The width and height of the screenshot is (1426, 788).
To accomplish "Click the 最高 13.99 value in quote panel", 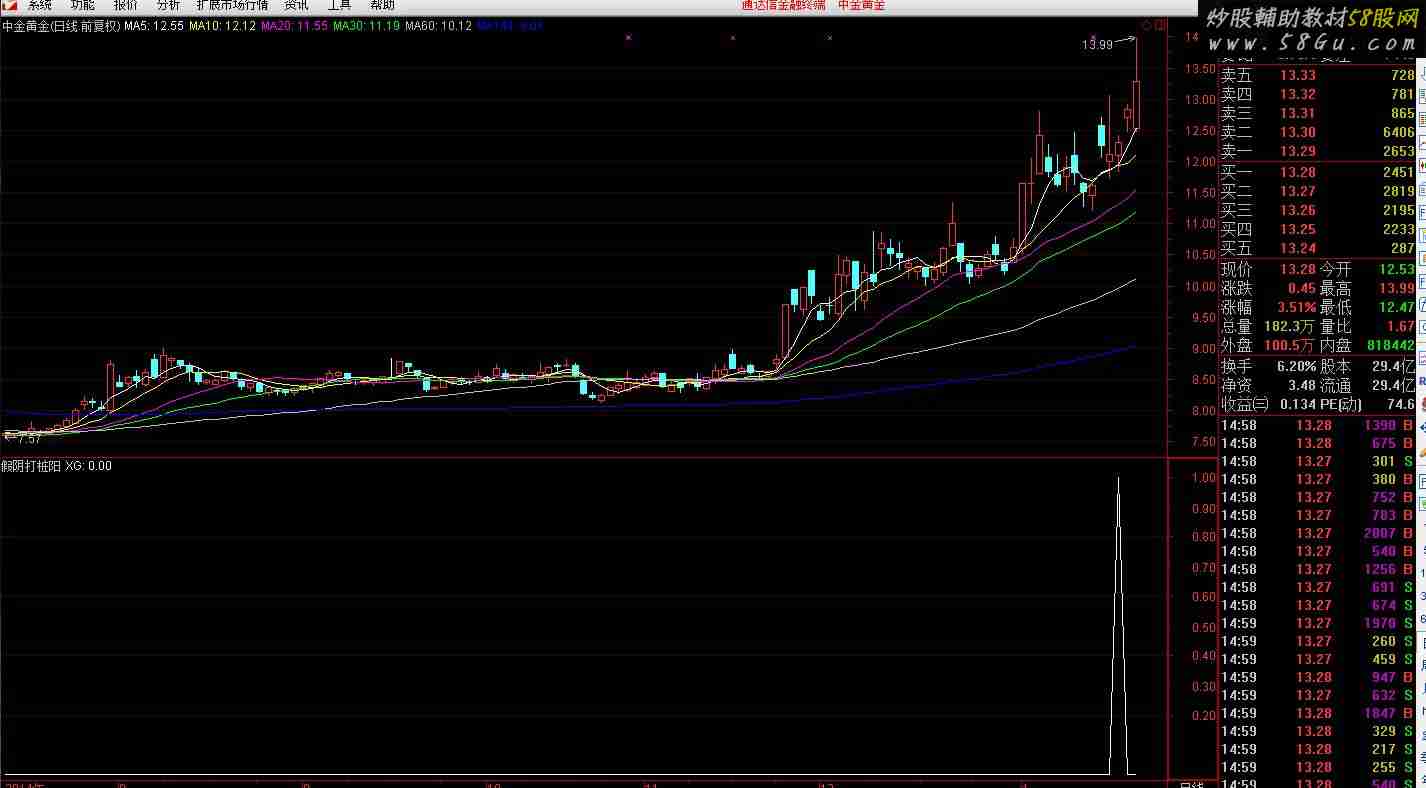I will [1397, 288].
